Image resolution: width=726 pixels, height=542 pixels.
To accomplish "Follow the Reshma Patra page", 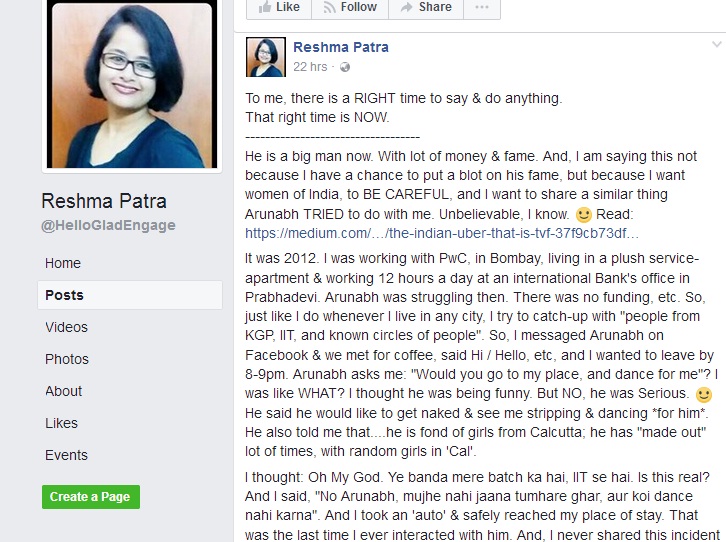I will [350, 7].
